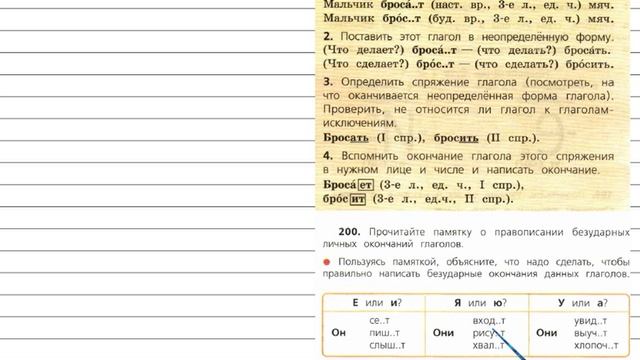Click the question "(Что делает?)" in step 2
The width and height of the screenshot is (640, 360).
[x=363, y=50]
